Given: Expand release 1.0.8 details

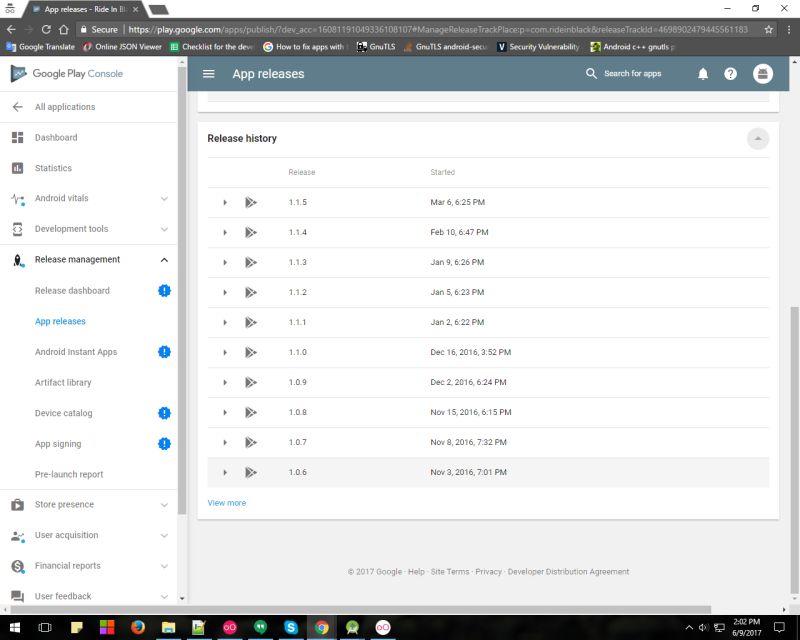Looking at the screenshot, I should (225, 412).
